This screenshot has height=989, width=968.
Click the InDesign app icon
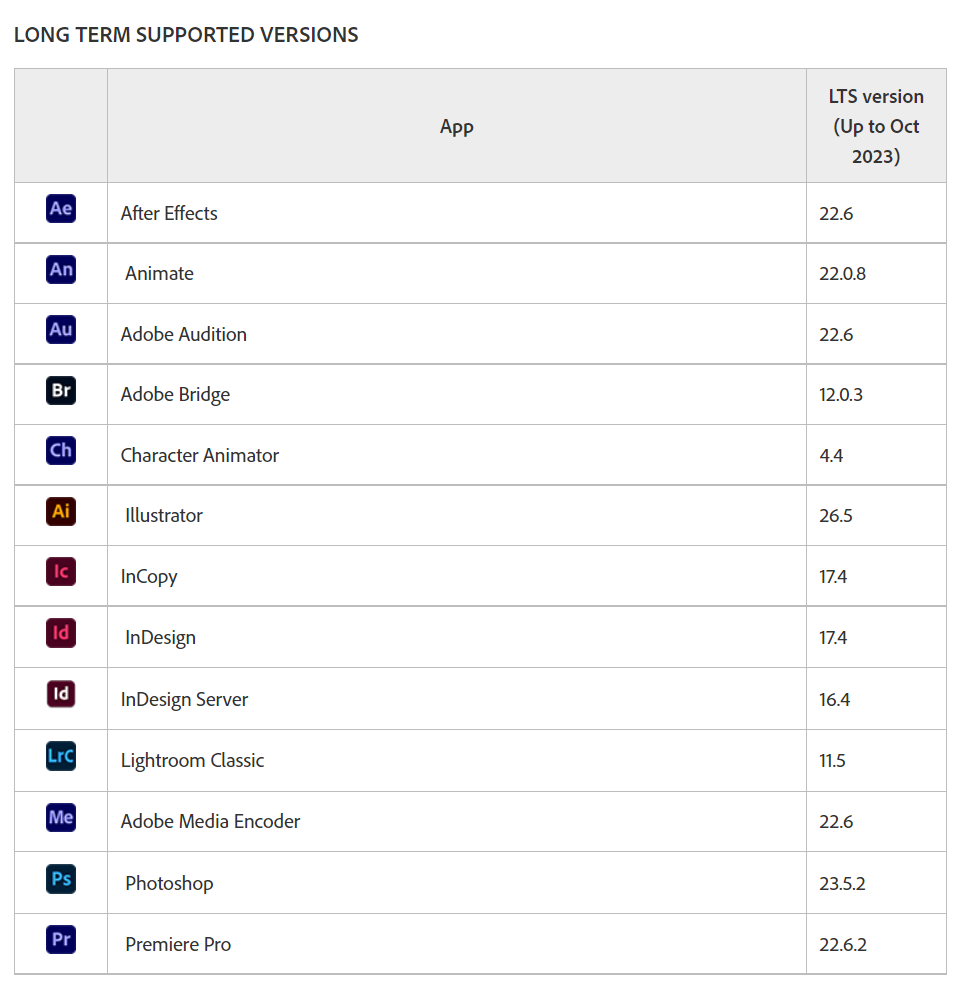point(61,633)
